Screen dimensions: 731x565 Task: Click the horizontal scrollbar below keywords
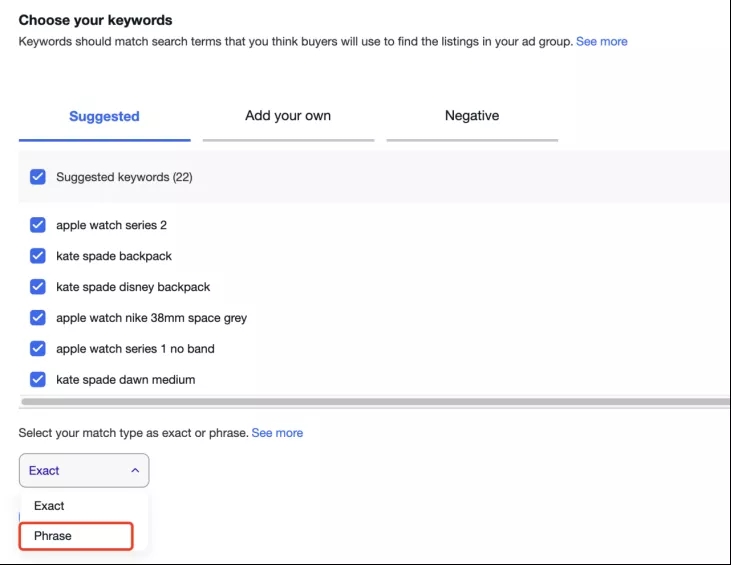[x=375, y=401]
